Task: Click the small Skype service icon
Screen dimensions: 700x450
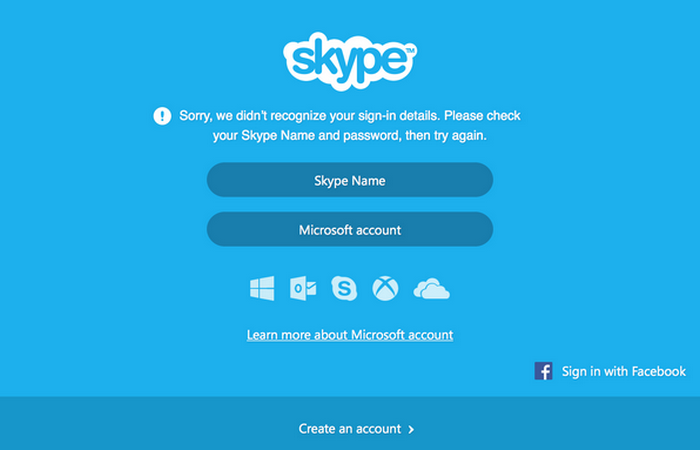Action: pos(344,289)
